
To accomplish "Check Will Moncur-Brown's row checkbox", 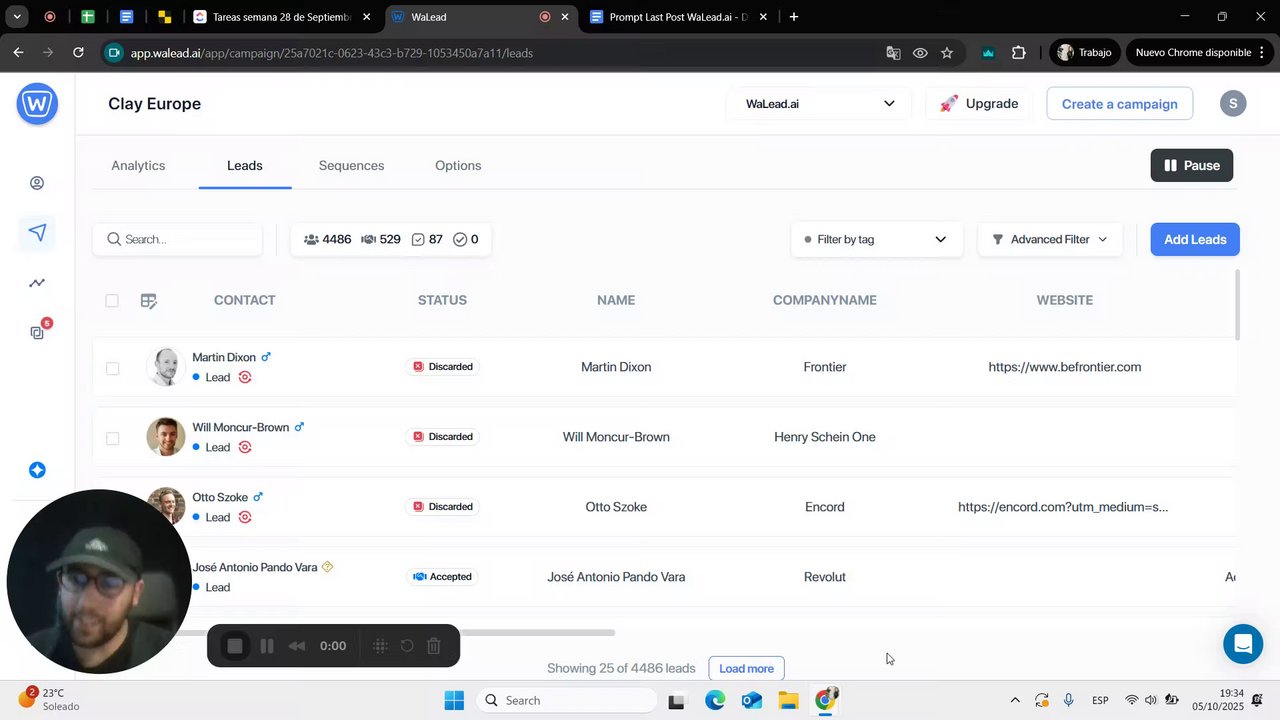I will point(112,438).
